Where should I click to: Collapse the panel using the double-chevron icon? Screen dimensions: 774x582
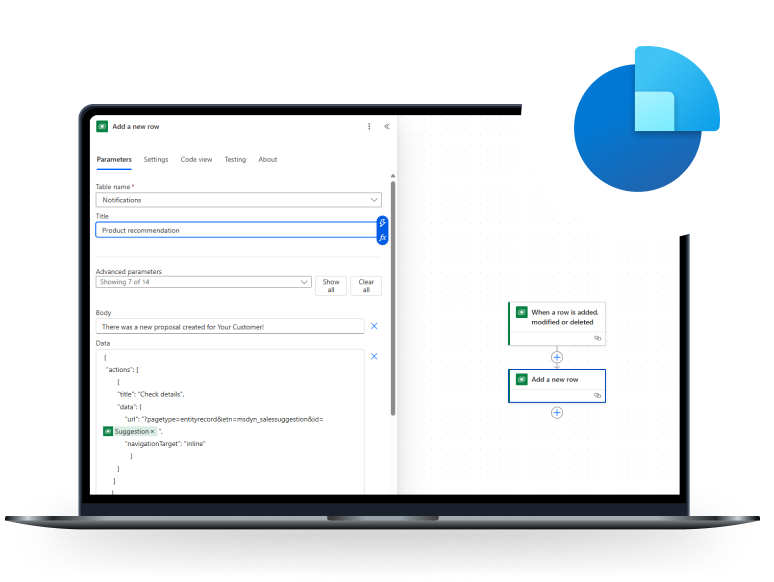387,127
